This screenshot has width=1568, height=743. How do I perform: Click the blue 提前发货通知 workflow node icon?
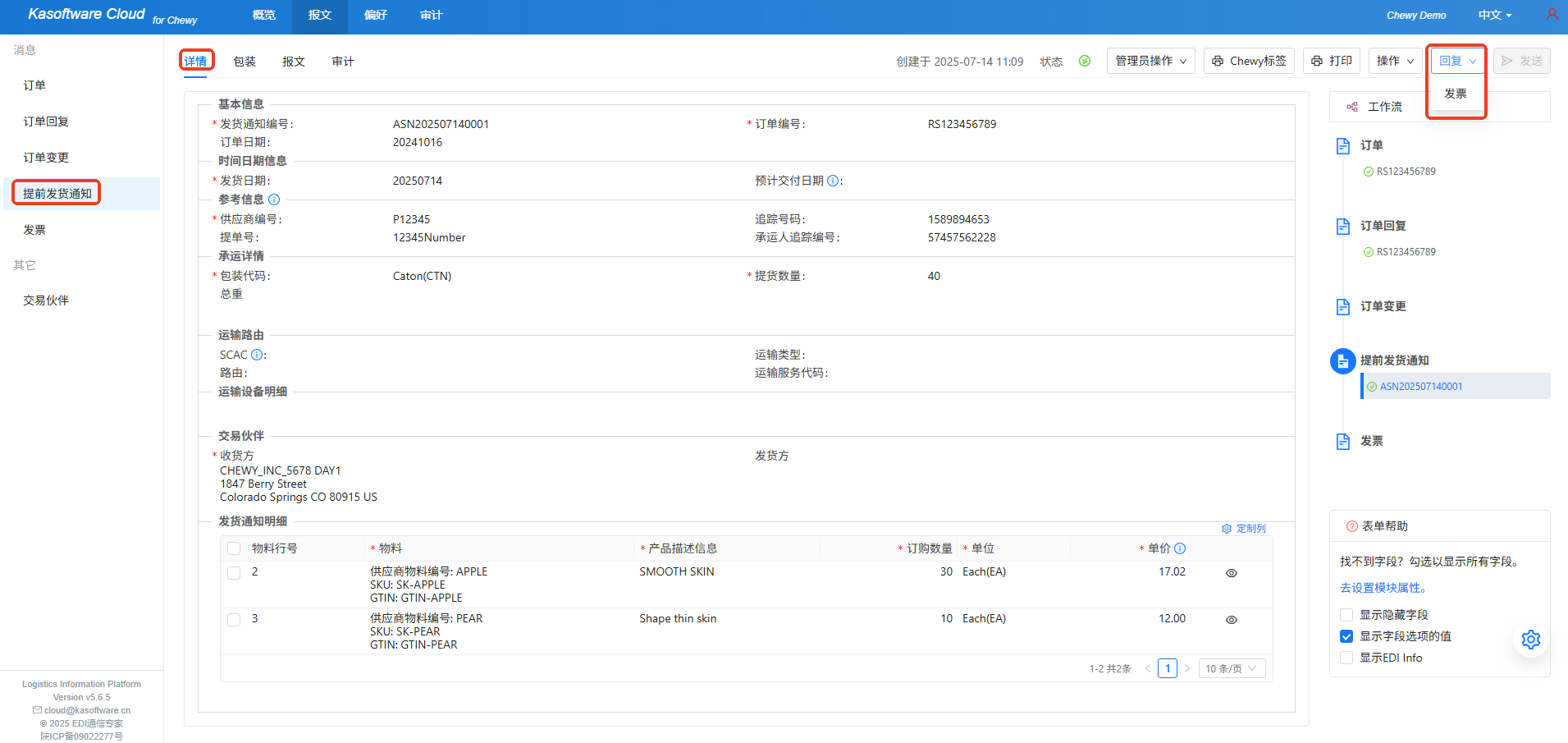click(x=1343, y=361)
